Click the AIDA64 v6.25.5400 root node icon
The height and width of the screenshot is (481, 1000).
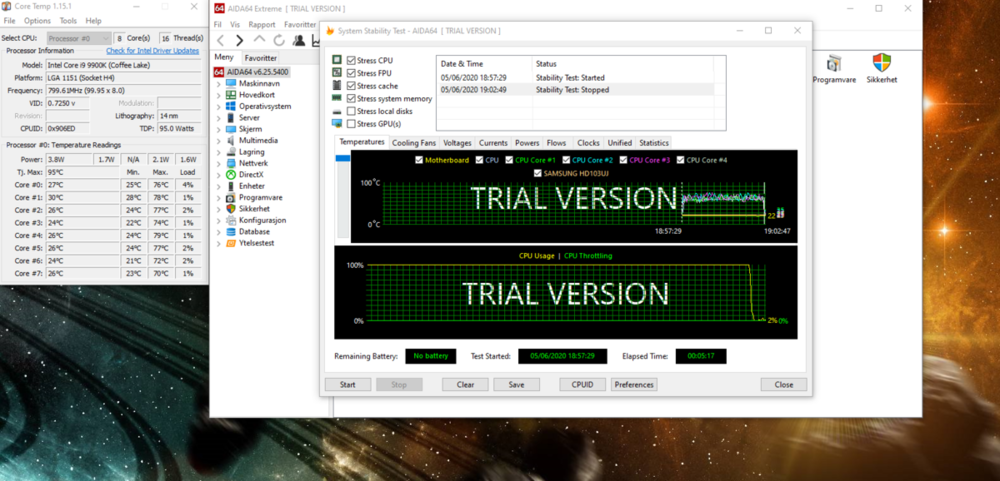[x=219, y=72]
